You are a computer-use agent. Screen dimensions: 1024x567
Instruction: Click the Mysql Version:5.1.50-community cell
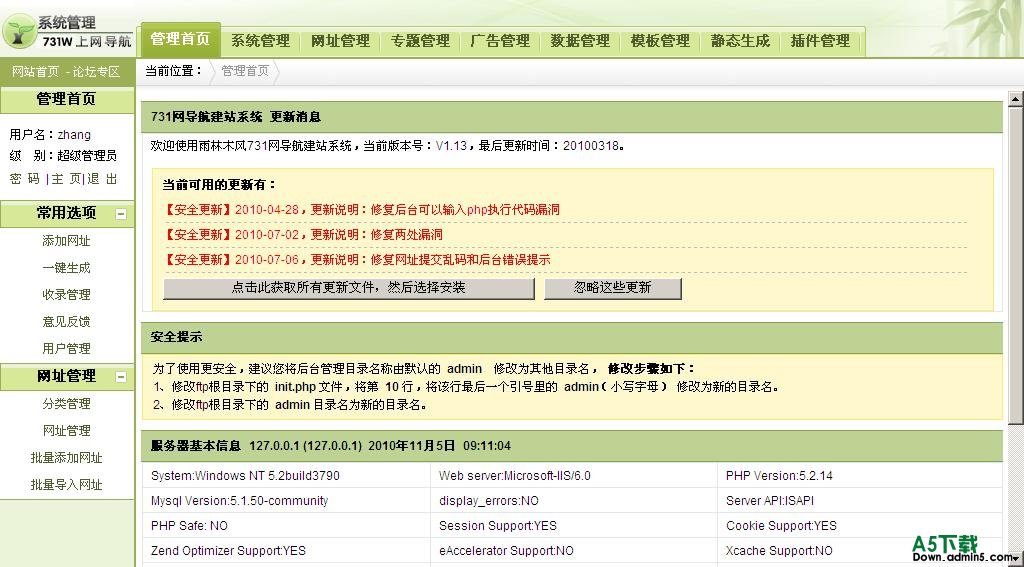tap(286, 501)
